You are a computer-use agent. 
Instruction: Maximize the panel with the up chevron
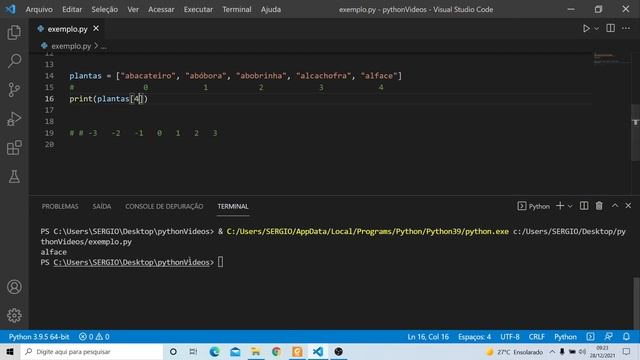[x=615, y=206]
